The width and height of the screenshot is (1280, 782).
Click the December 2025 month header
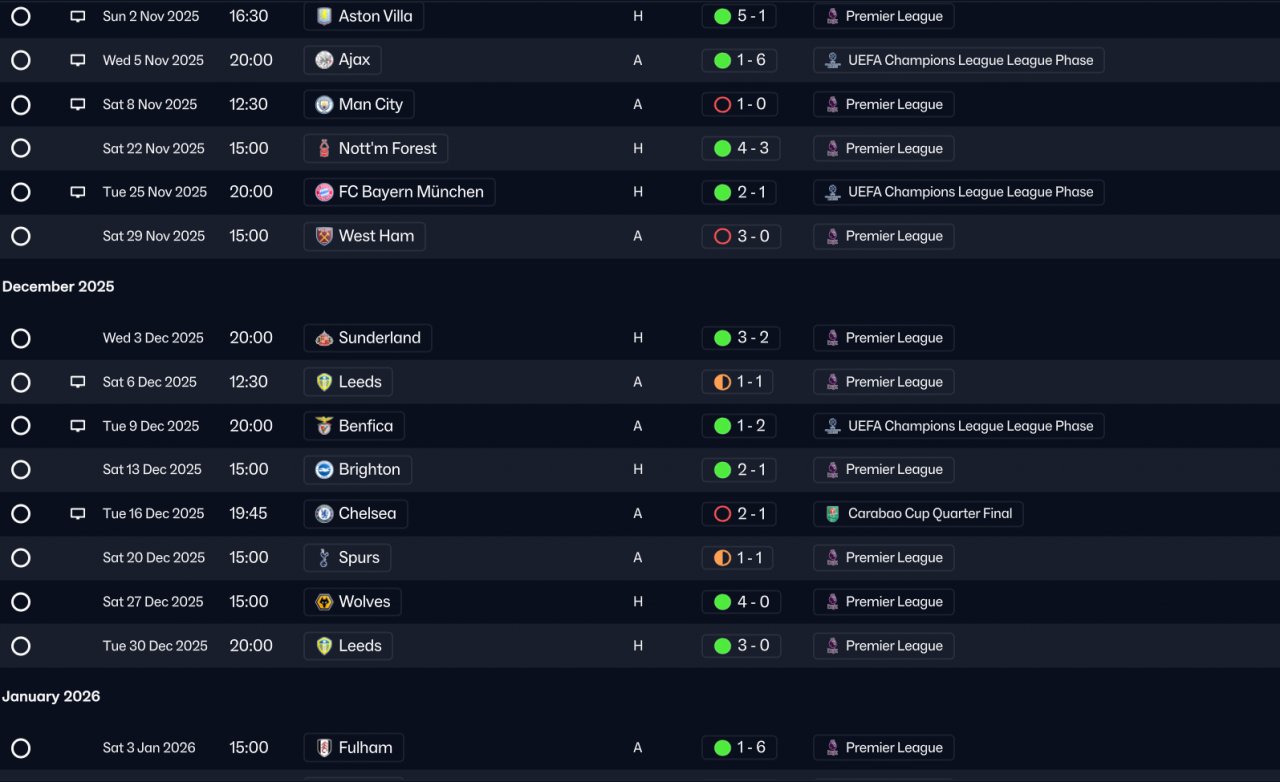tap(58, 287)
